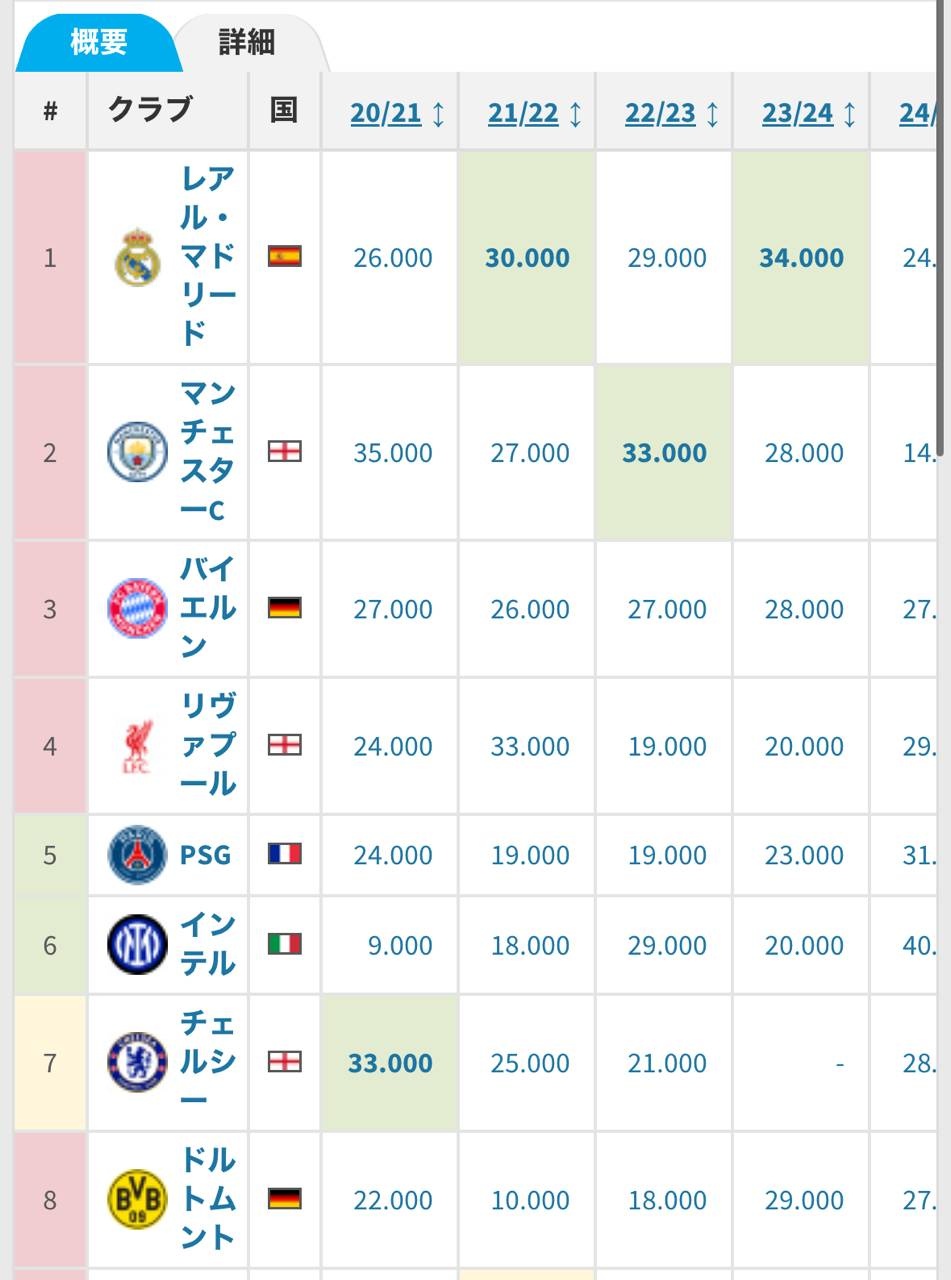Click the Spain flag in Real Madrid's row
Viewport: 951px width, 1280px height.
(285, 257)
